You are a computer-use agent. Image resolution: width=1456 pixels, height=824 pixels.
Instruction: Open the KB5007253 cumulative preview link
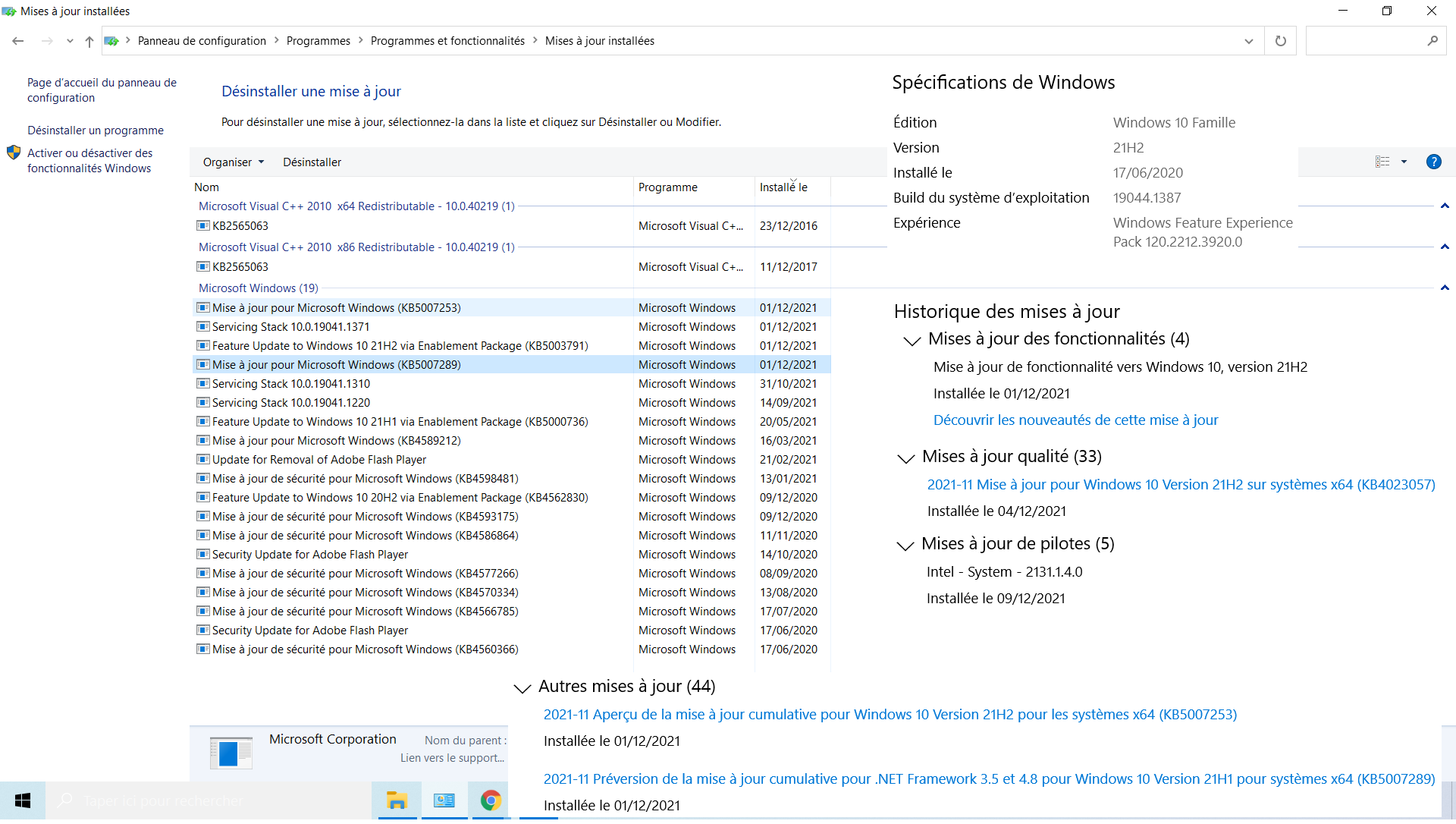(890, 715)
